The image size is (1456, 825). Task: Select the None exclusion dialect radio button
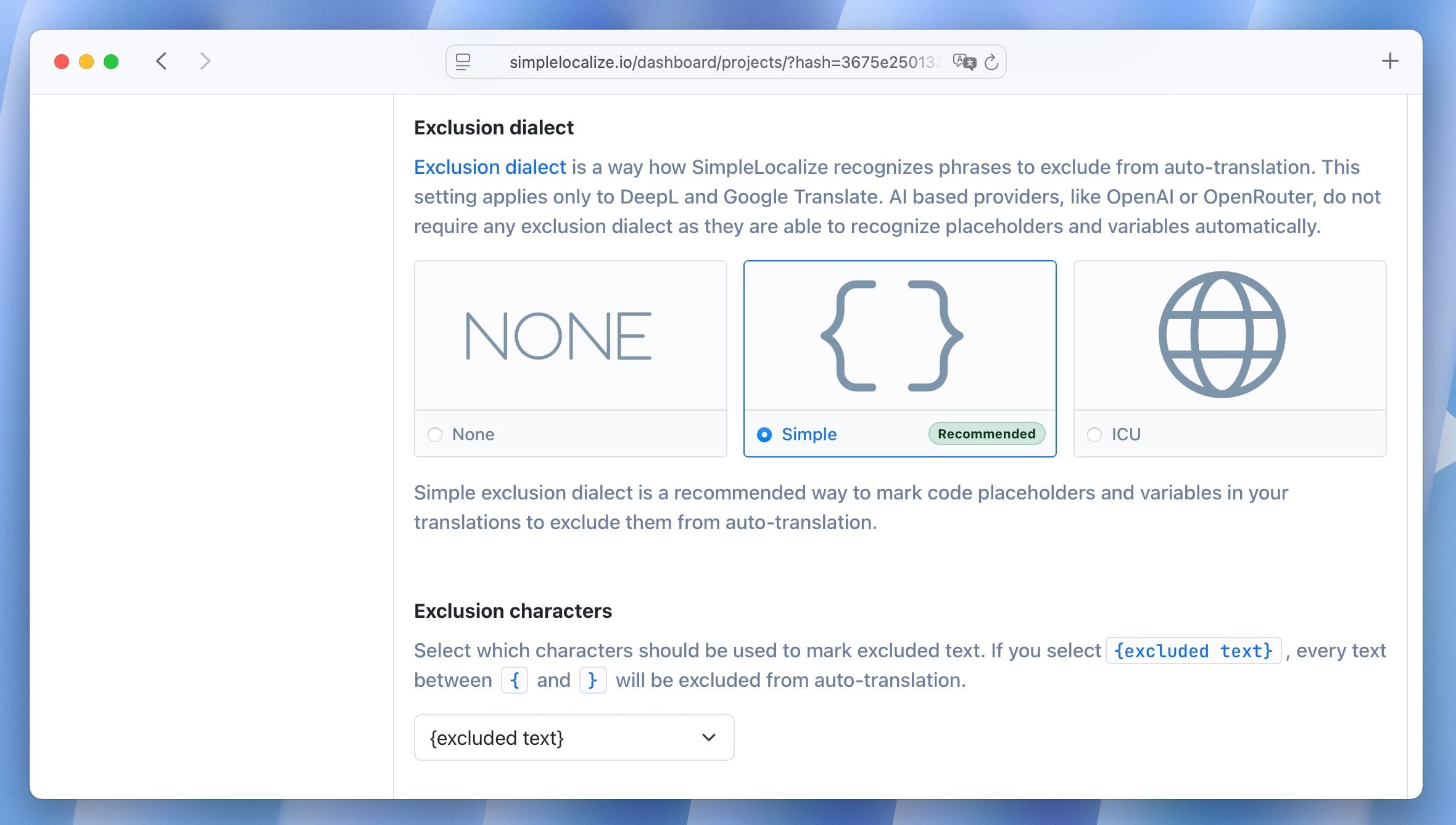coord(435,434)
